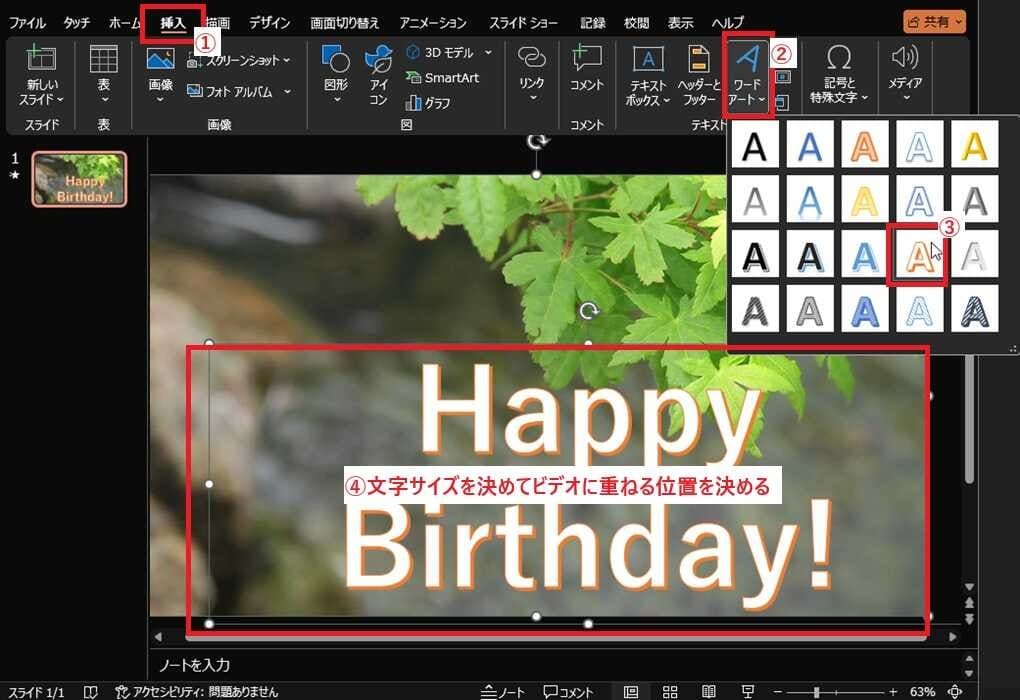The image size is (1020, 700).
Task: Click the Text Box (テキストボックス) icon
Action: 649,60
